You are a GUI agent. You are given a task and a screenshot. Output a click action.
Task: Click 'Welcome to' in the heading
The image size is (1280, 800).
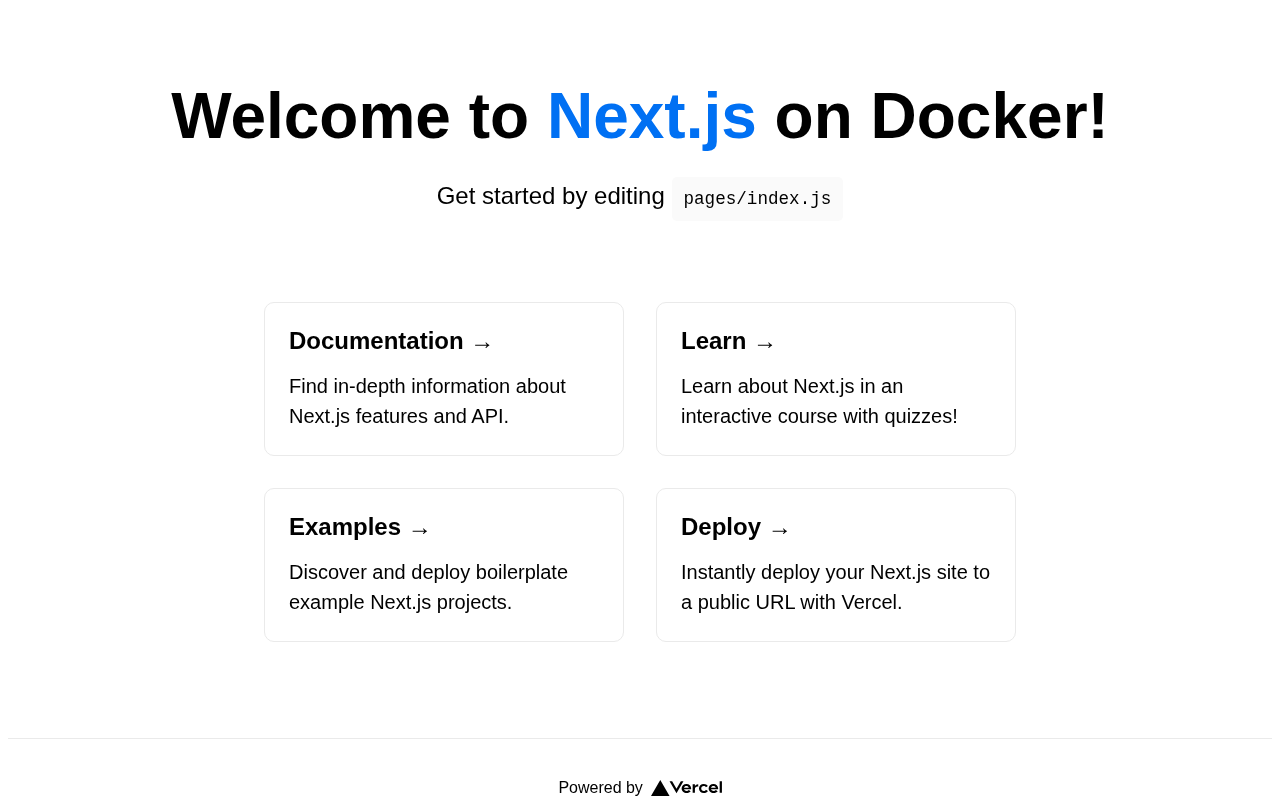click(350, 116)
